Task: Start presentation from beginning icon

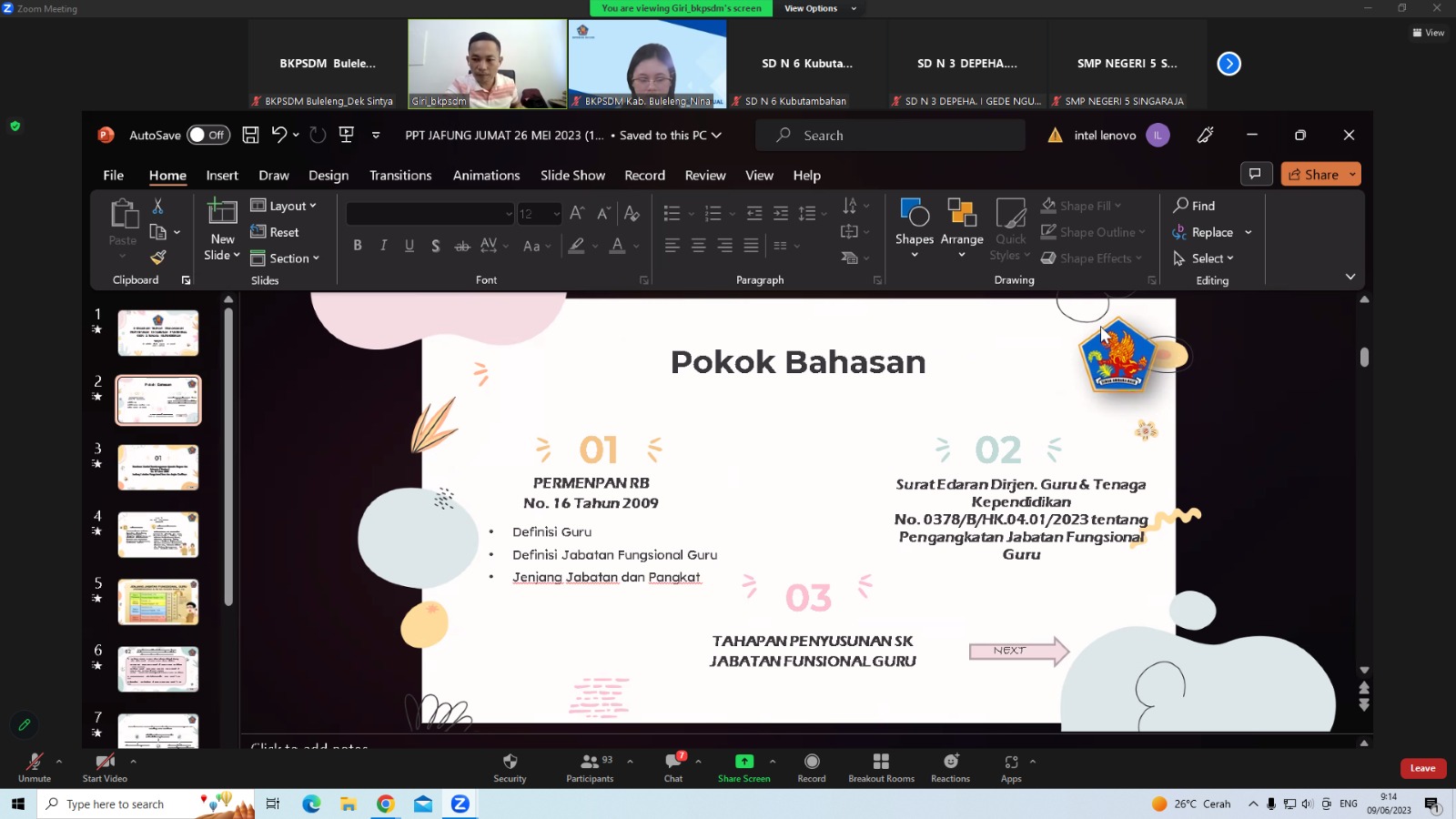Action: tap(346, 135)
